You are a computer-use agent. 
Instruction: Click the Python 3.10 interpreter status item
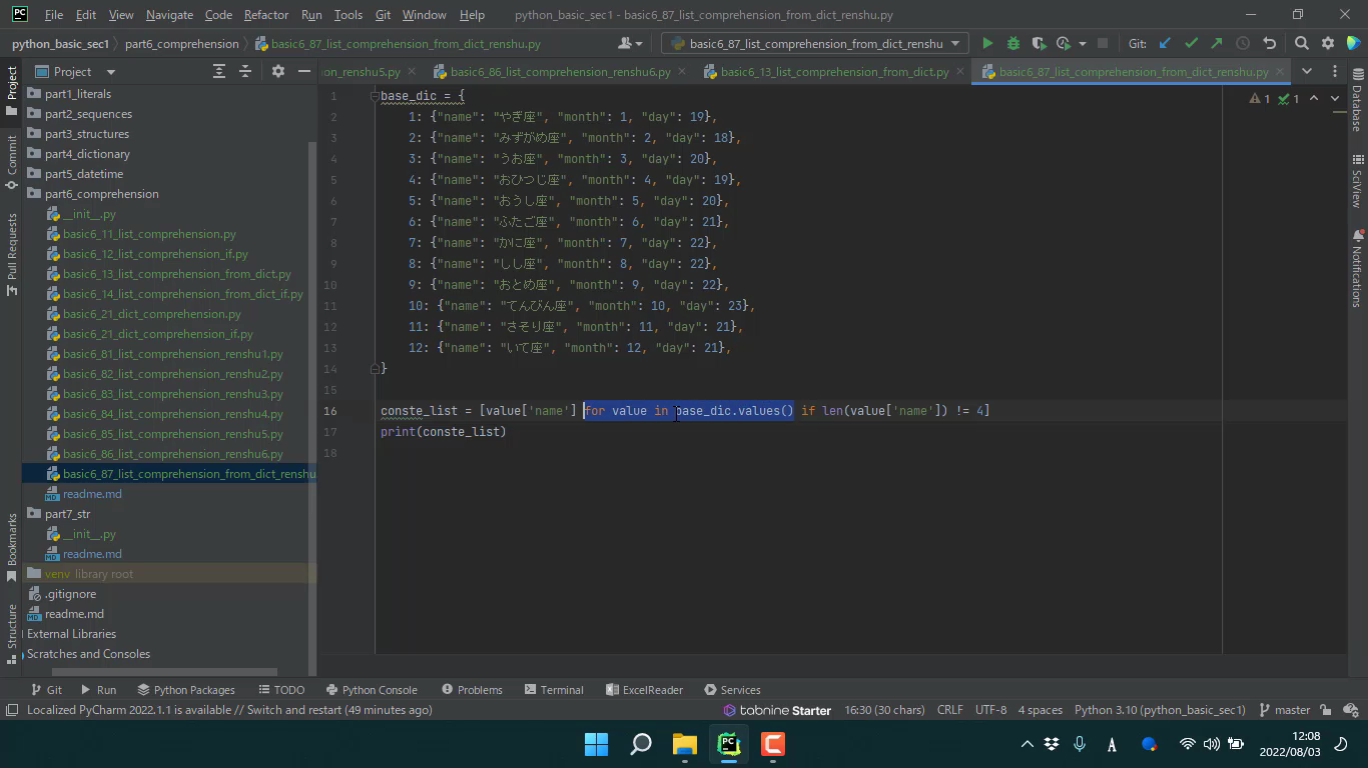click(1159, 710)
